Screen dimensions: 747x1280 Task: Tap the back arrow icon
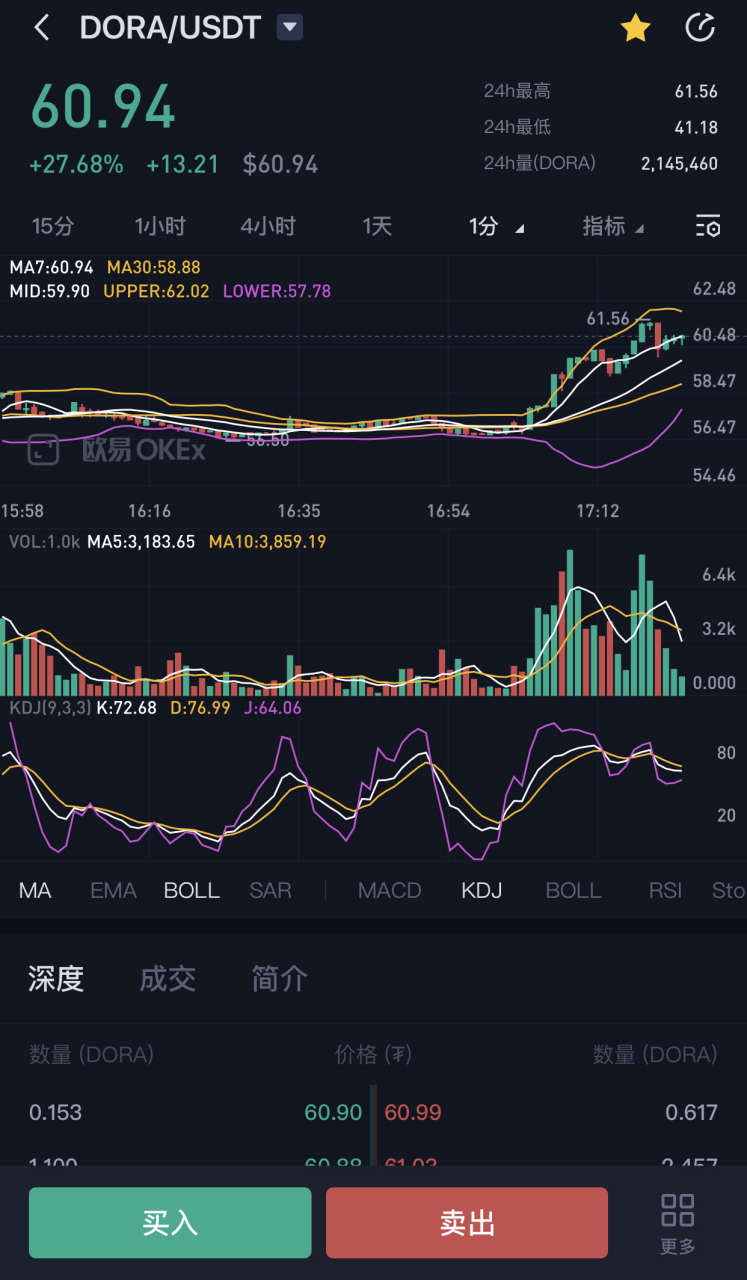click(41, 28)
